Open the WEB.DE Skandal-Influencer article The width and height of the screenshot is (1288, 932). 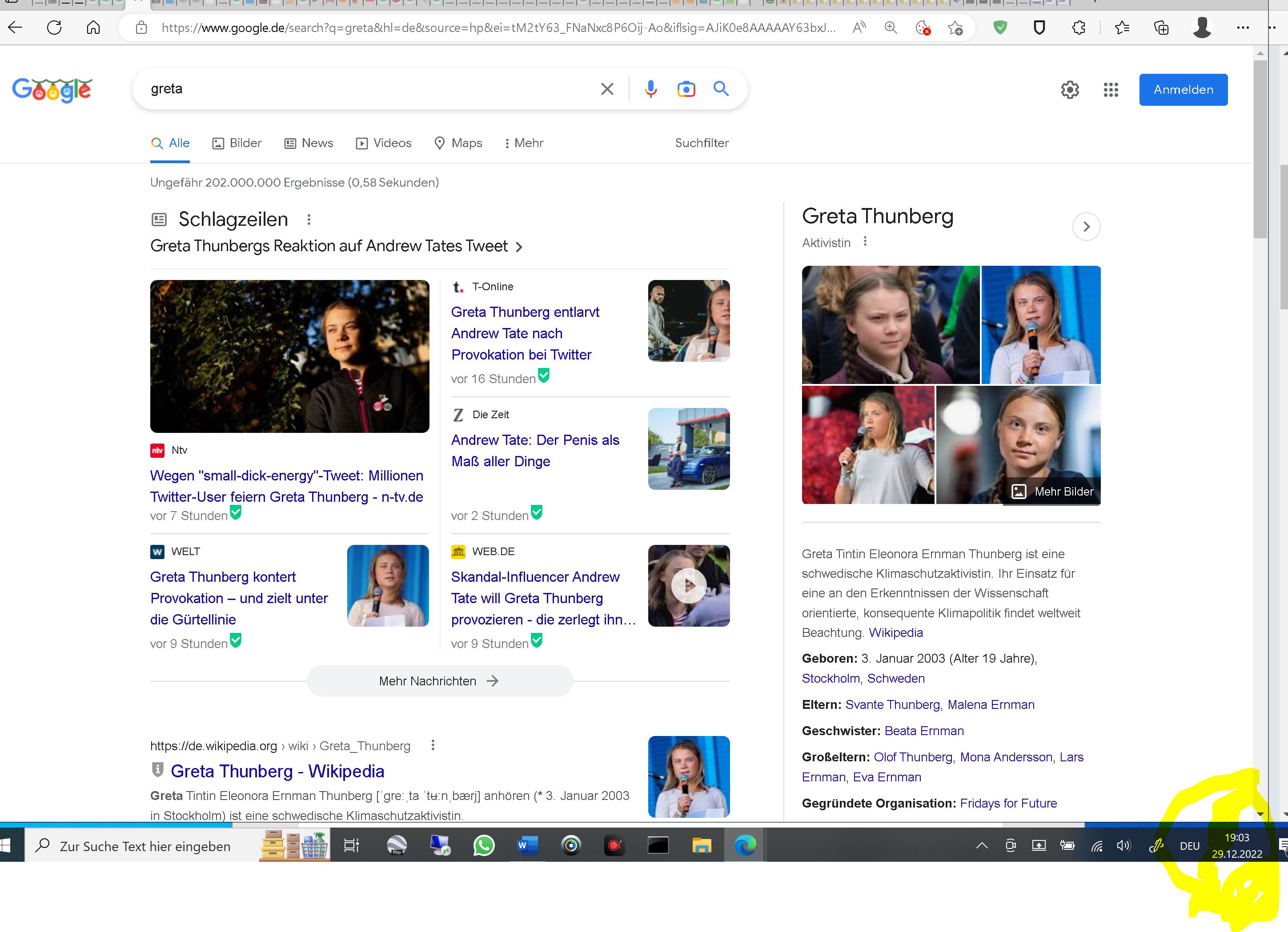coord(543,598)
